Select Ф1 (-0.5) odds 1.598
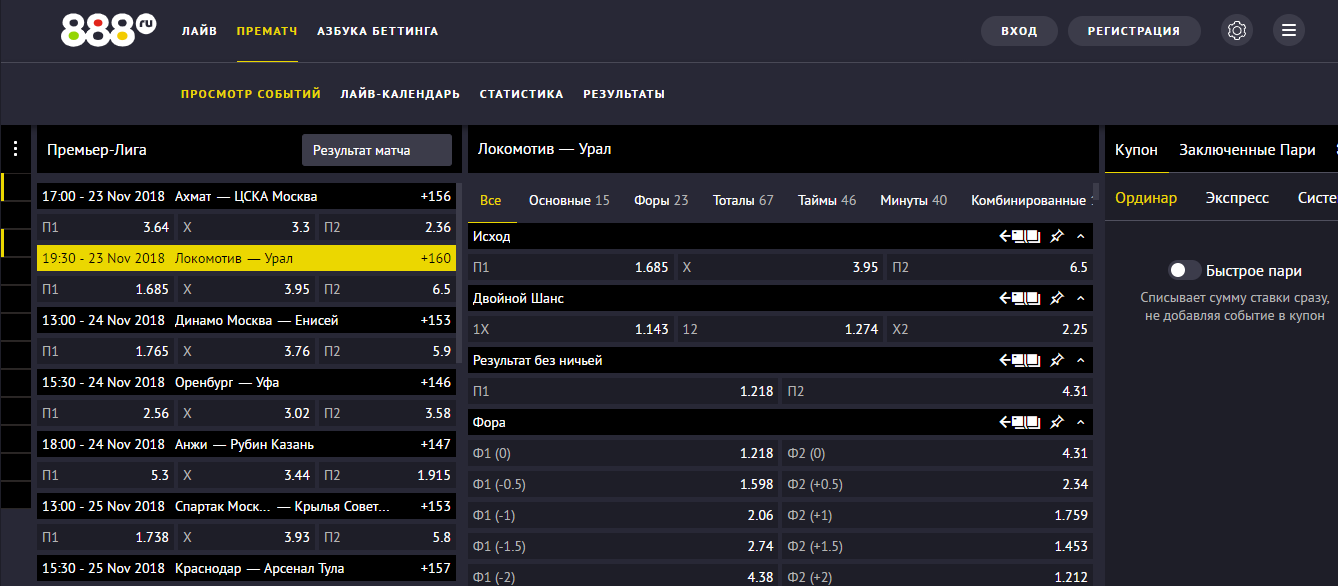 623,485
